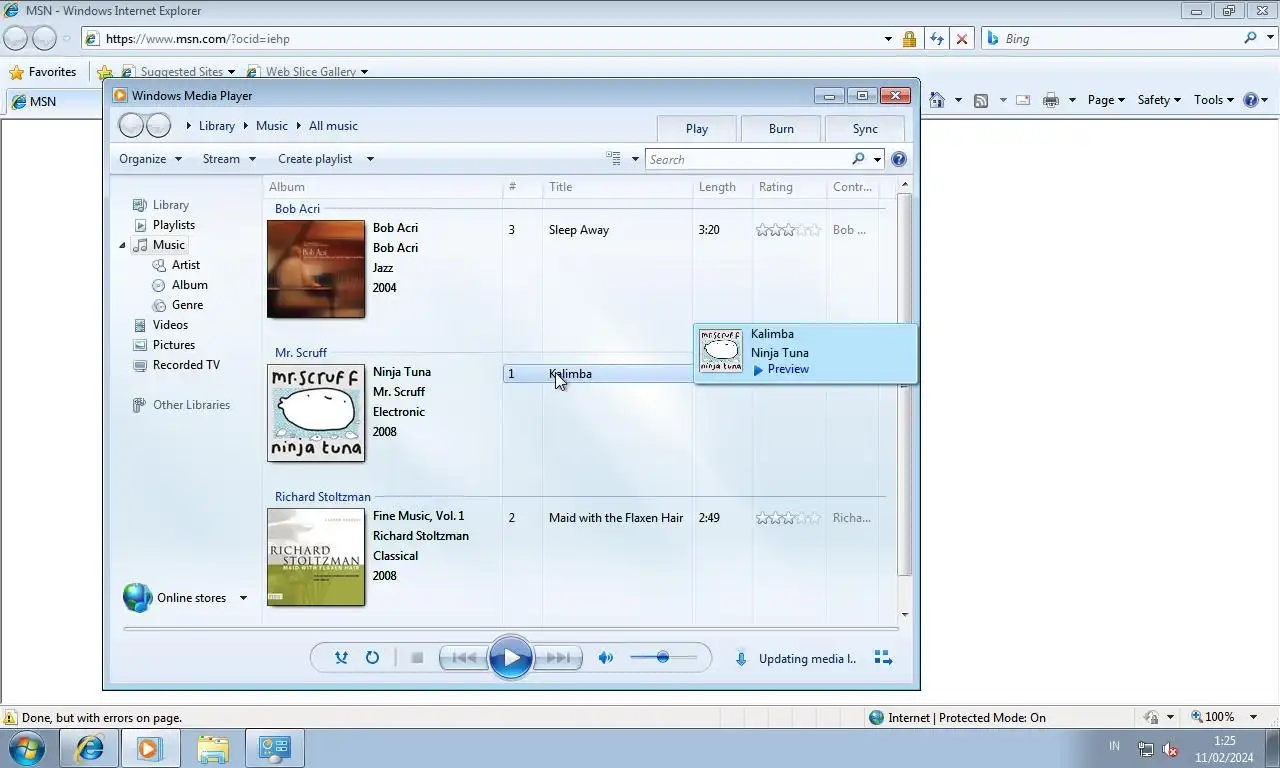Click Preview in the Kalimba popup
This screenshot has width=1280, height=768.
781,369
